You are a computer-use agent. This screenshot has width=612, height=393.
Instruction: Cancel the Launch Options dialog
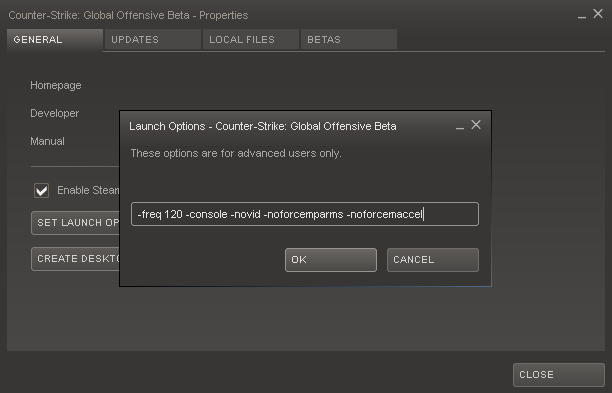click(x=433, y=260)
